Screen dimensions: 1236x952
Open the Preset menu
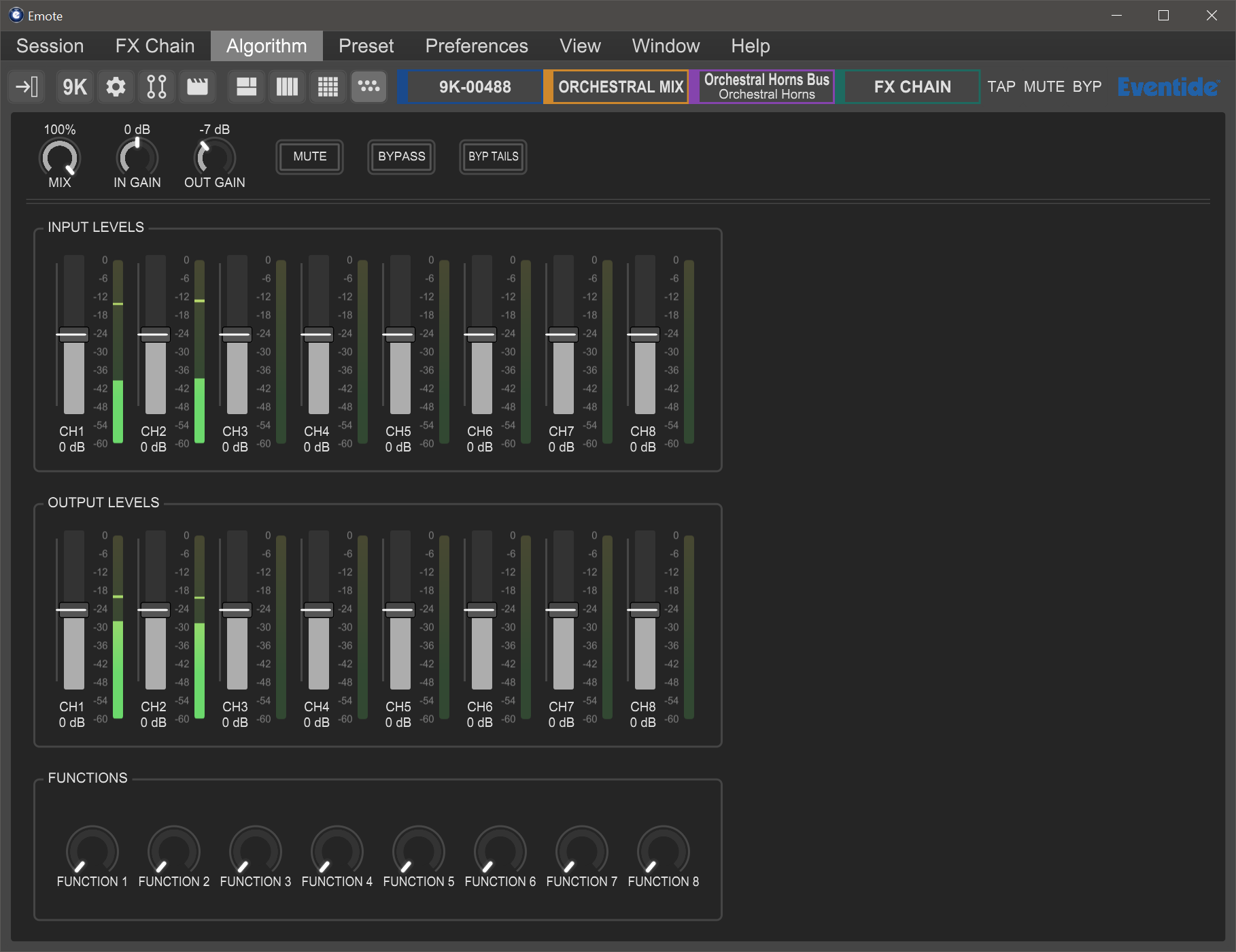366,46
